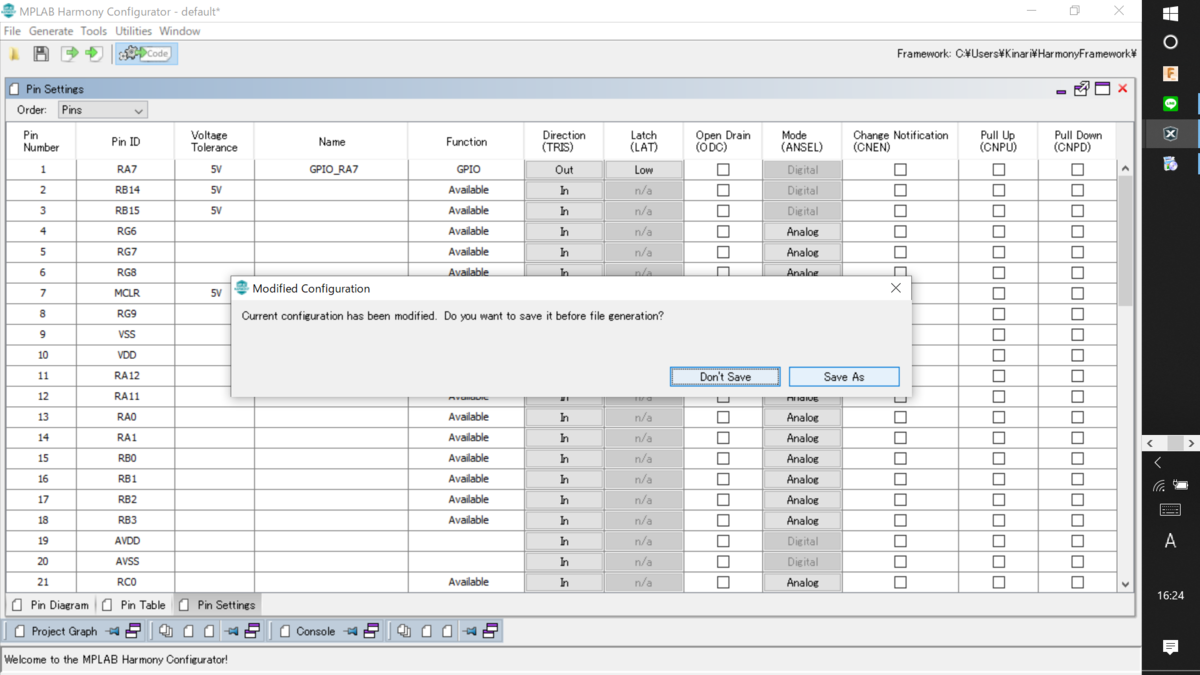Toggle Direction 'In' button for RB14
Screen dimensions: 1200x675
click(564, 190)
